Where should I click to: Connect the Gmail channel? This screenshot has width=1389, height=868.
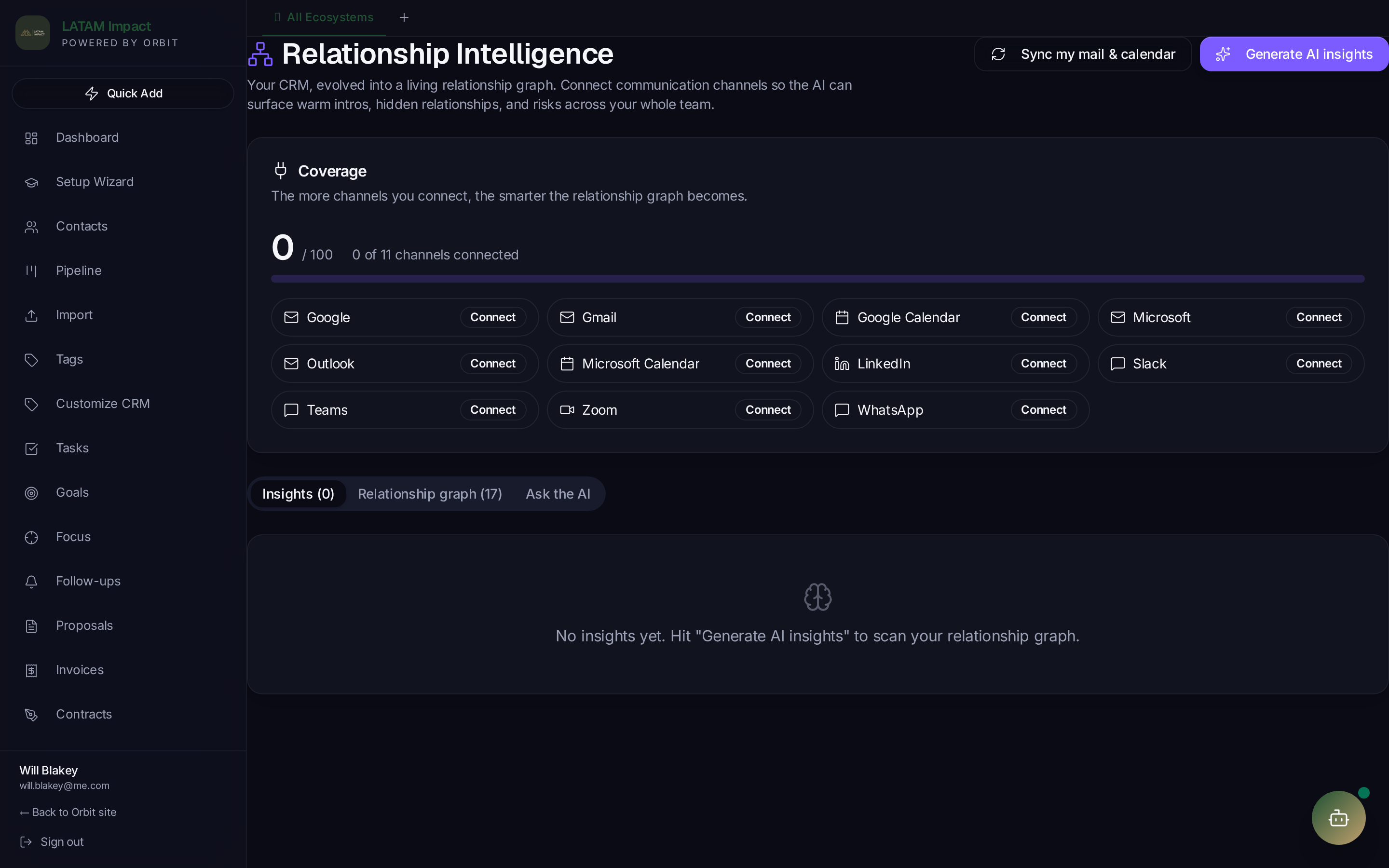click(768, 317)
